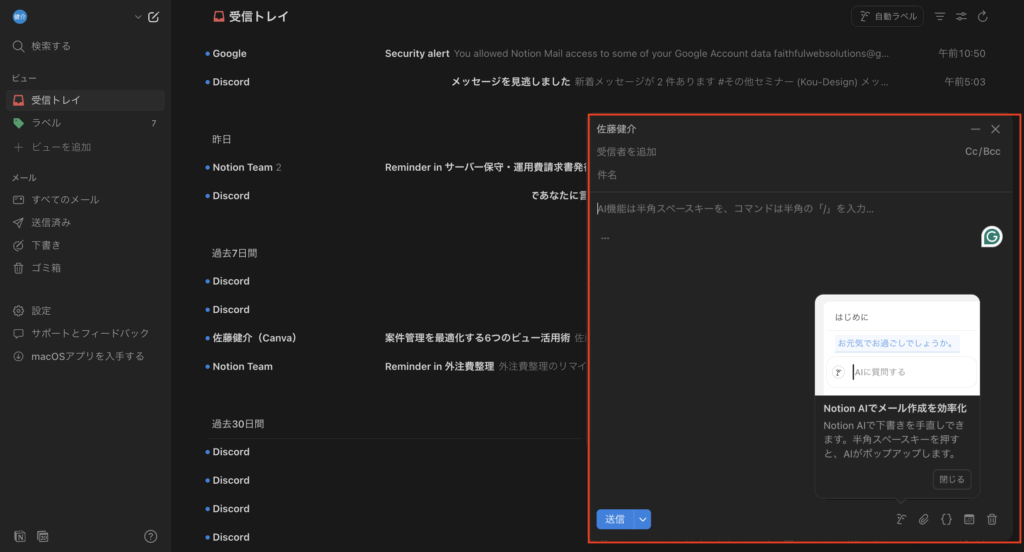Open the Notion AI icon in compose toolbar
The width and height of the screenshot is (1024, 552).
click(x=901, y=519)
